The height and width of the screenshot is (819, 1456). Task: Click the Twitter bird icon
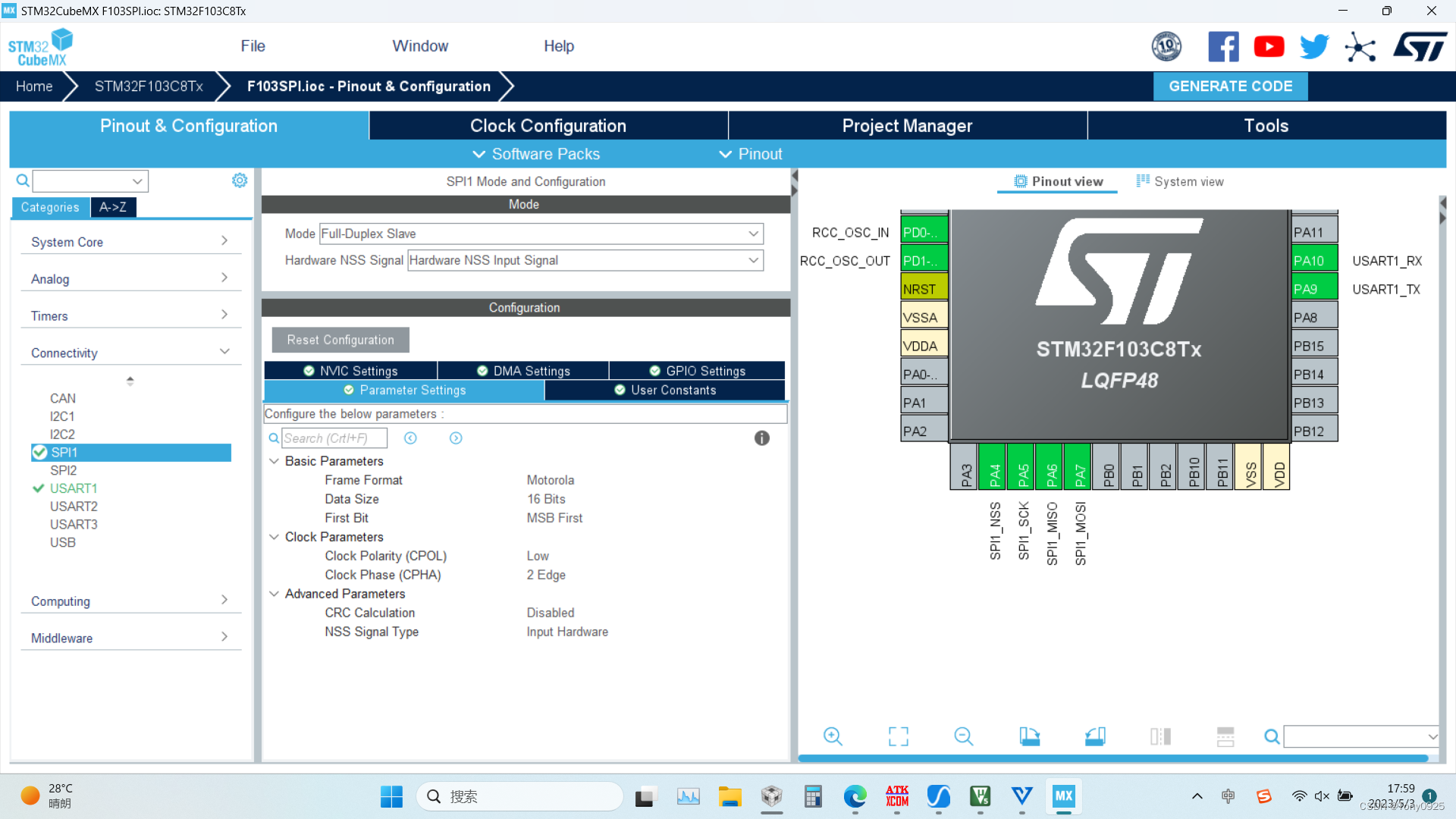click(x=1314, y=47)
